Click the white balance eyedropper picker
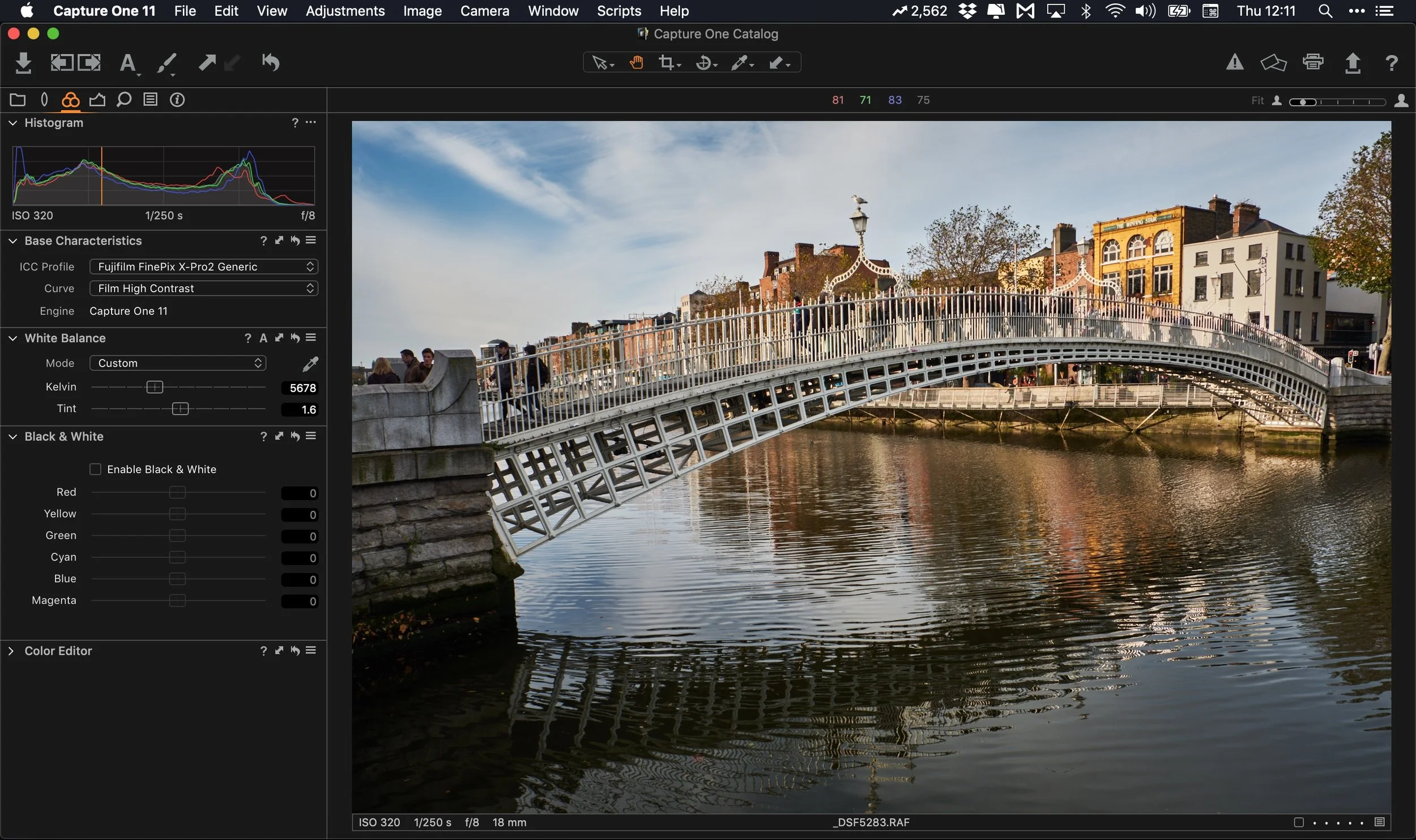 point(310,364)
